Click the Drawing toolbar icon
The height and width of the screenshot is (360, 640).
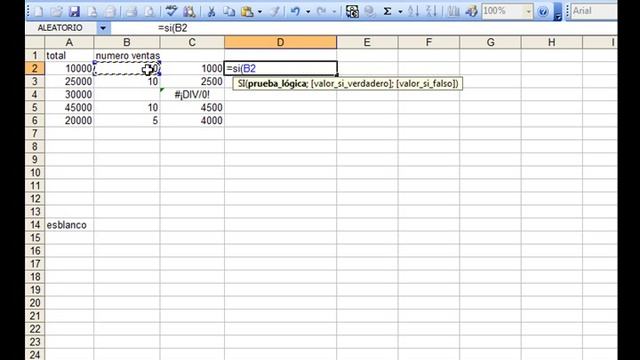[x=471, y=11]
